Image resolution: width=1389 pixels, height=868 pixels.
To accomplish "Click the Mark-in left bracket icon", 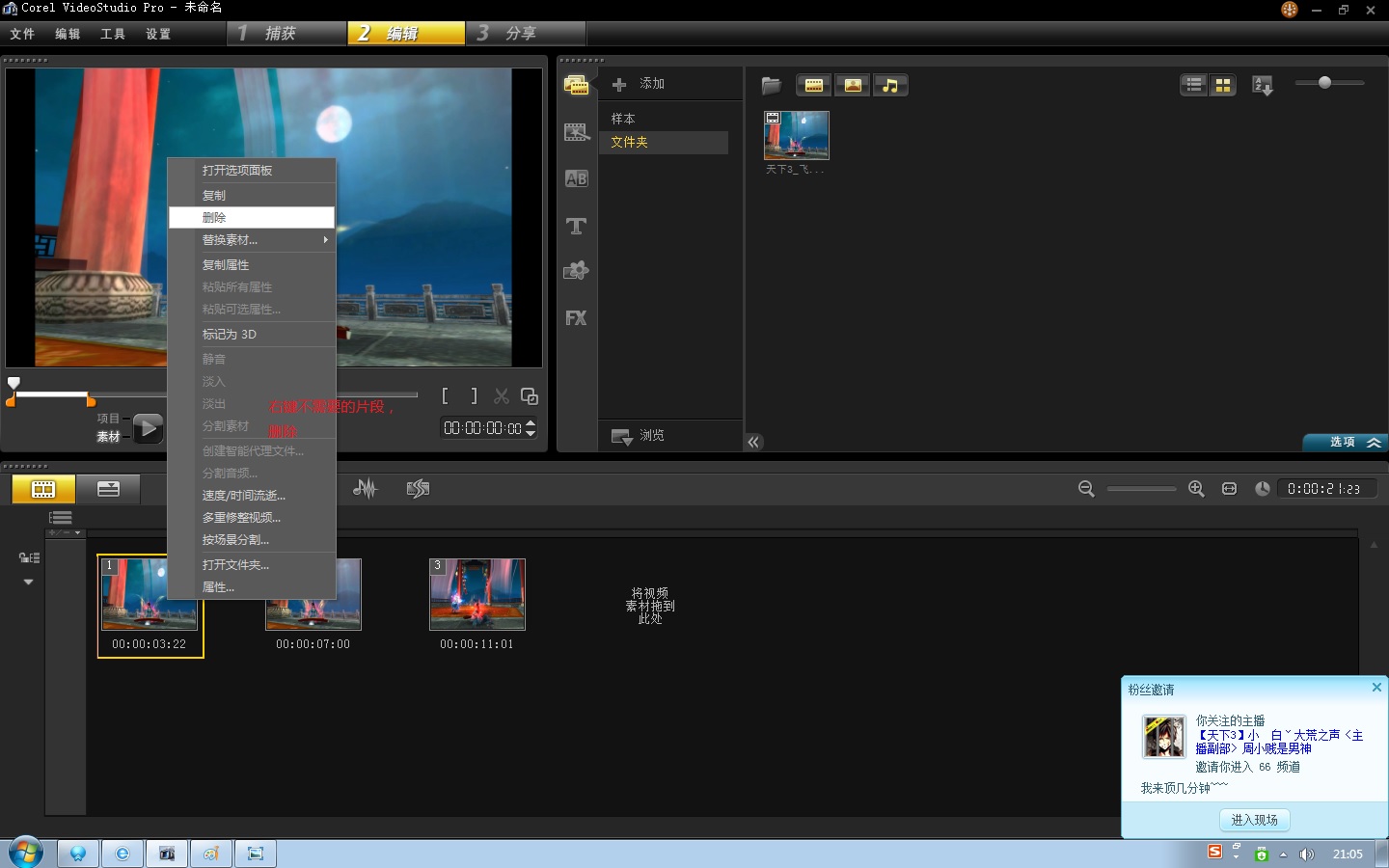I will [445, 395].
